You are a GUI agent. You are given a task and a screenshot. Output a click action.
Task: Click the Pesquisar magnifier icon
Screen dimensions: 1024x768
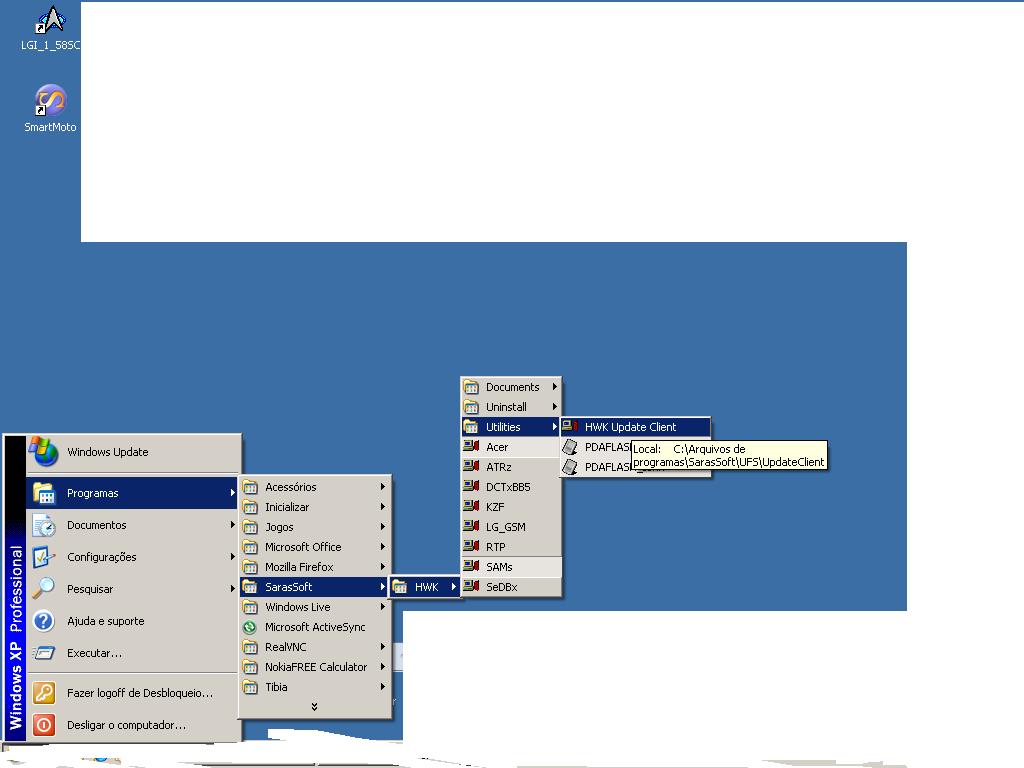click(x=44, y=589)
